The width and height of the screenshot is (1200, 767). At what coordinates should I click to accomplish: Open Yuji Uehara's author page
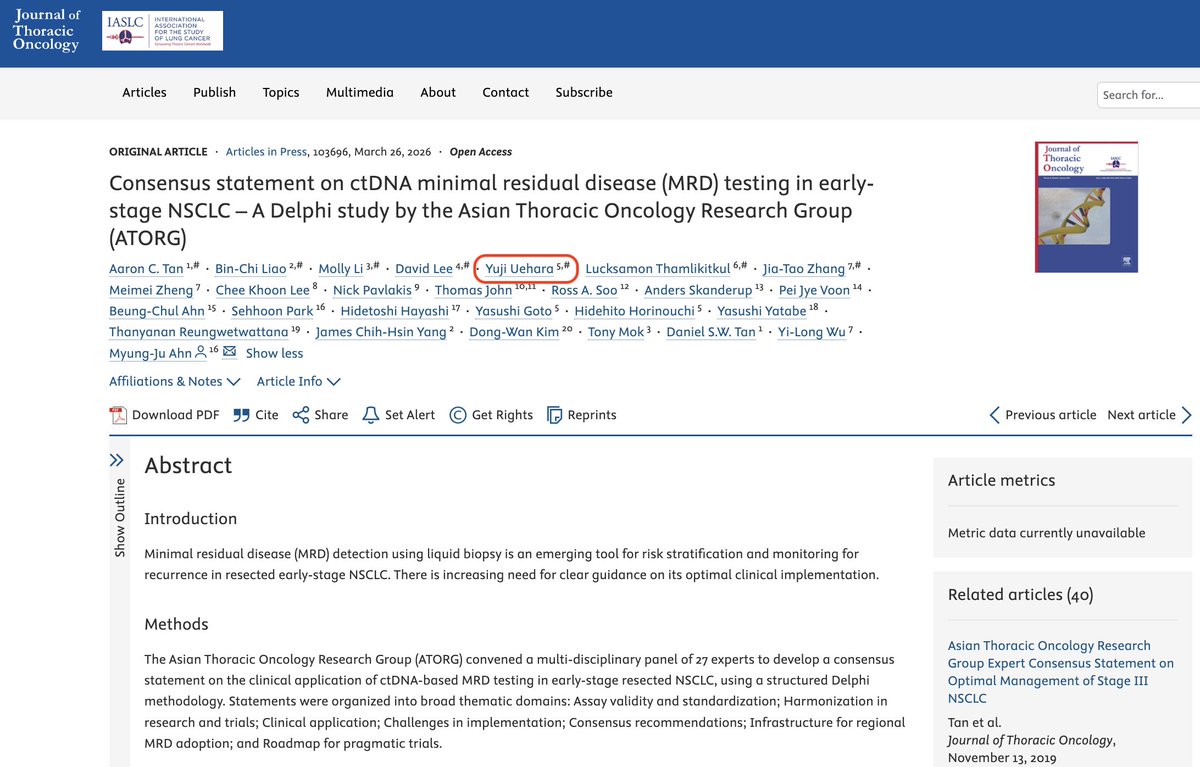click(x=517, y=268)
